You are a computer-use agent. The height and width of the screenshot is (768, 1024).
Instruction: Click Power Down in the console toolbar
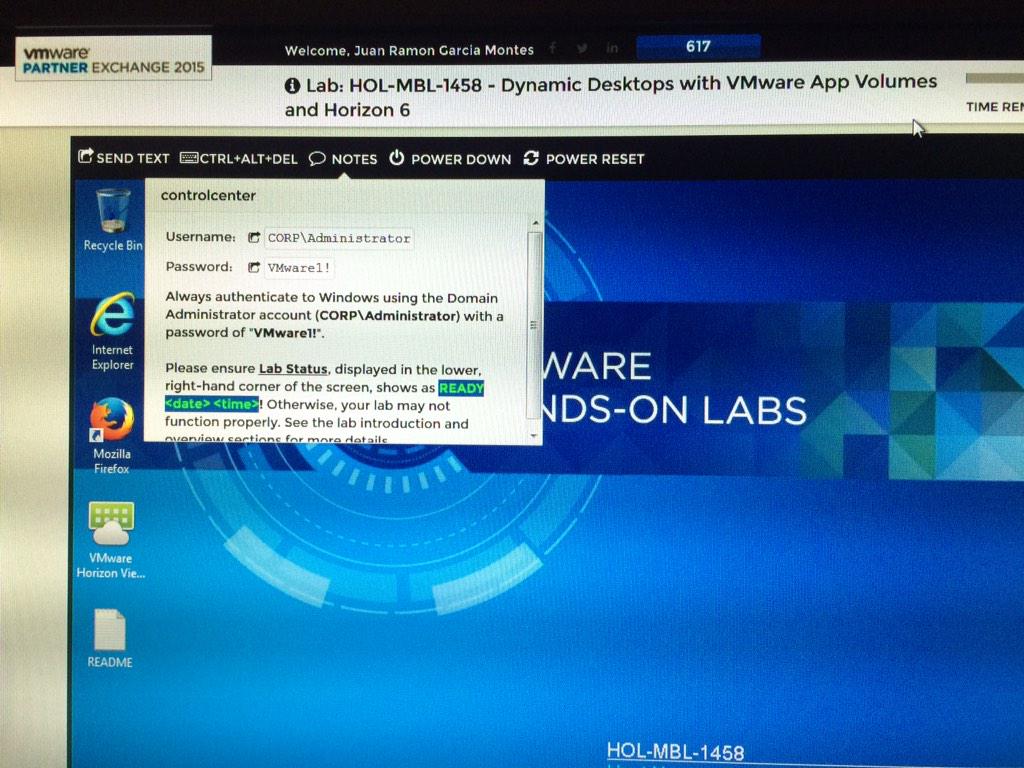(451, 159)
